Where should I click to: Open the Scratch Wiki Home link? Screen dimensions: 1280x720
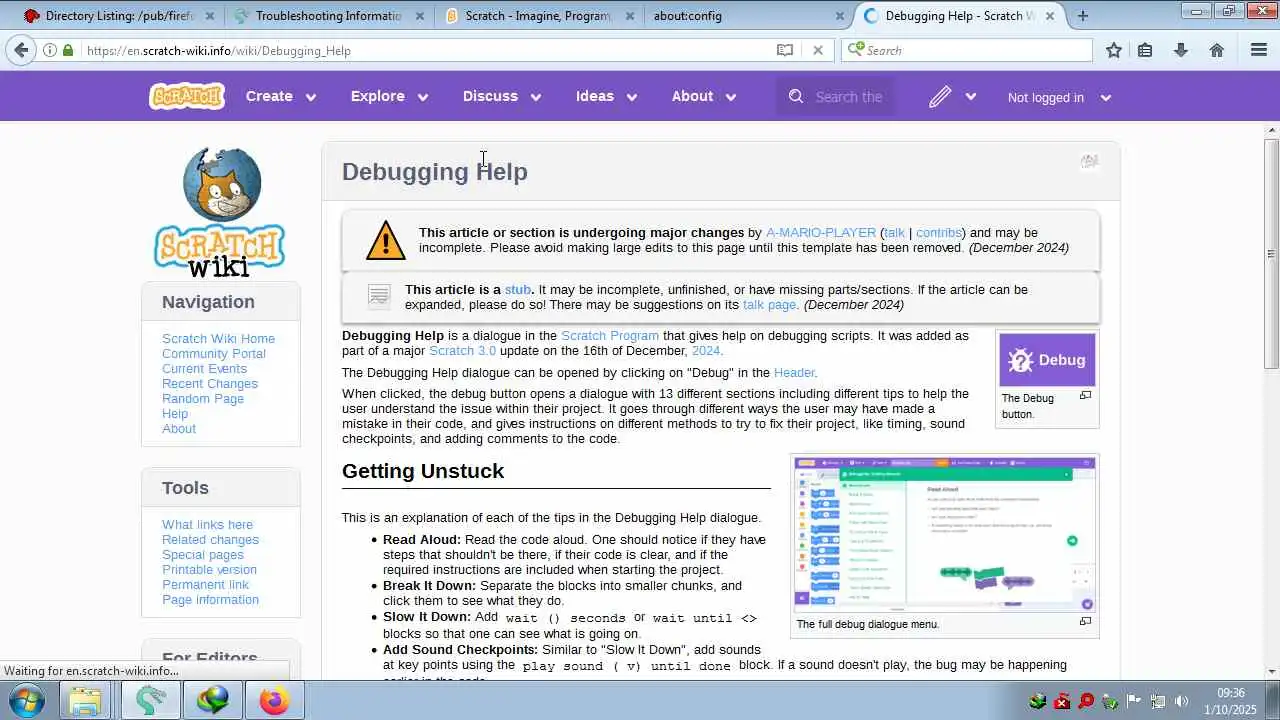tap(218, 338)
